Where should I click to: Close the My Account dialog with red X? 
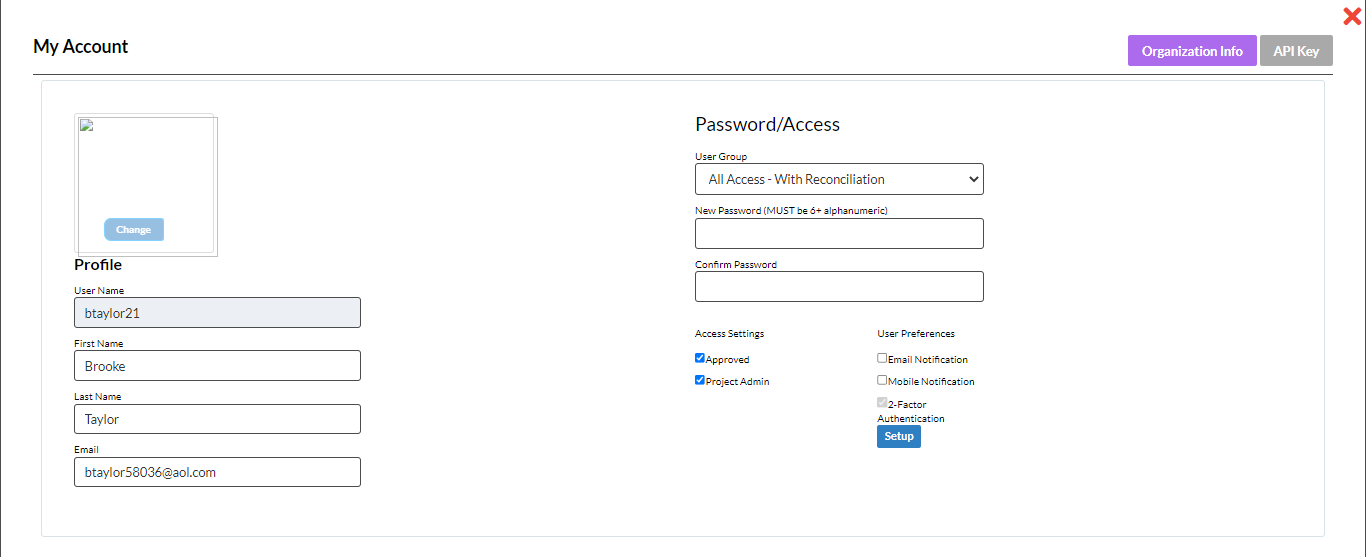tap(1352, 16)
